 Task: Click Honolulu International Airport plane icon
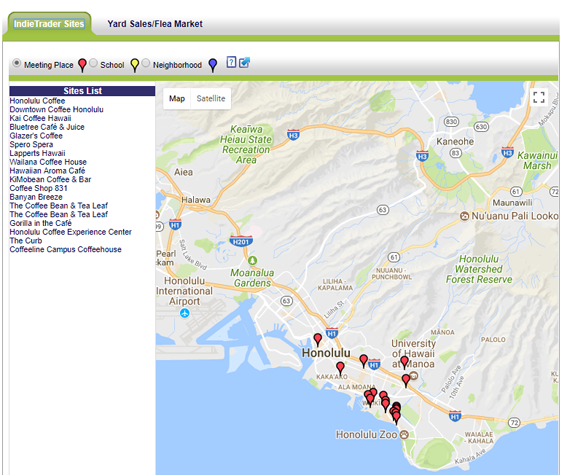185,313
